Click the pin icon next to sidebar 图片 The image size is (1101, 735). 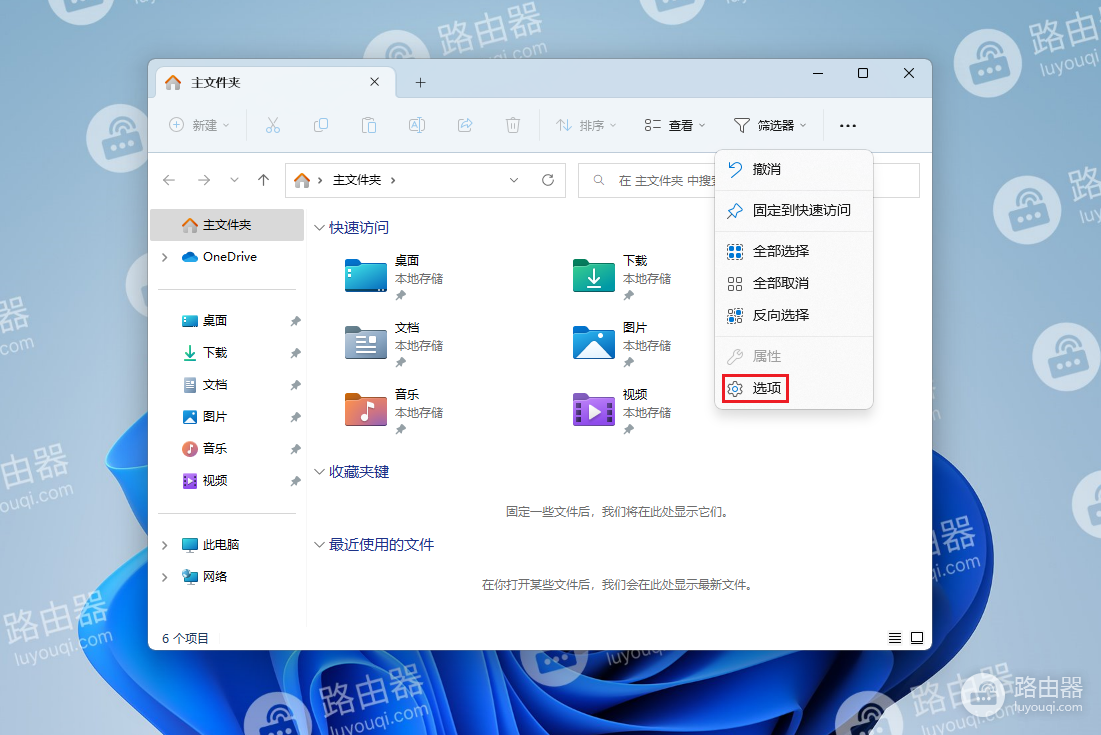pos(296,417)
